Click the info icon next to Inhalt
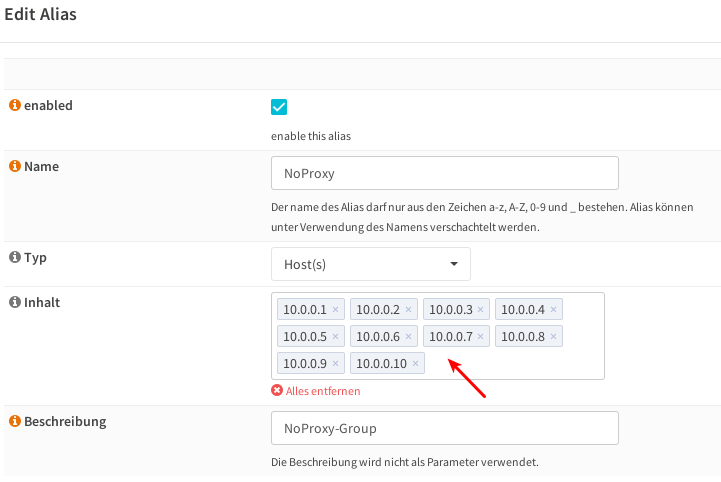The height and width of the screenshot is (482, 721). [x=15, y=302]
